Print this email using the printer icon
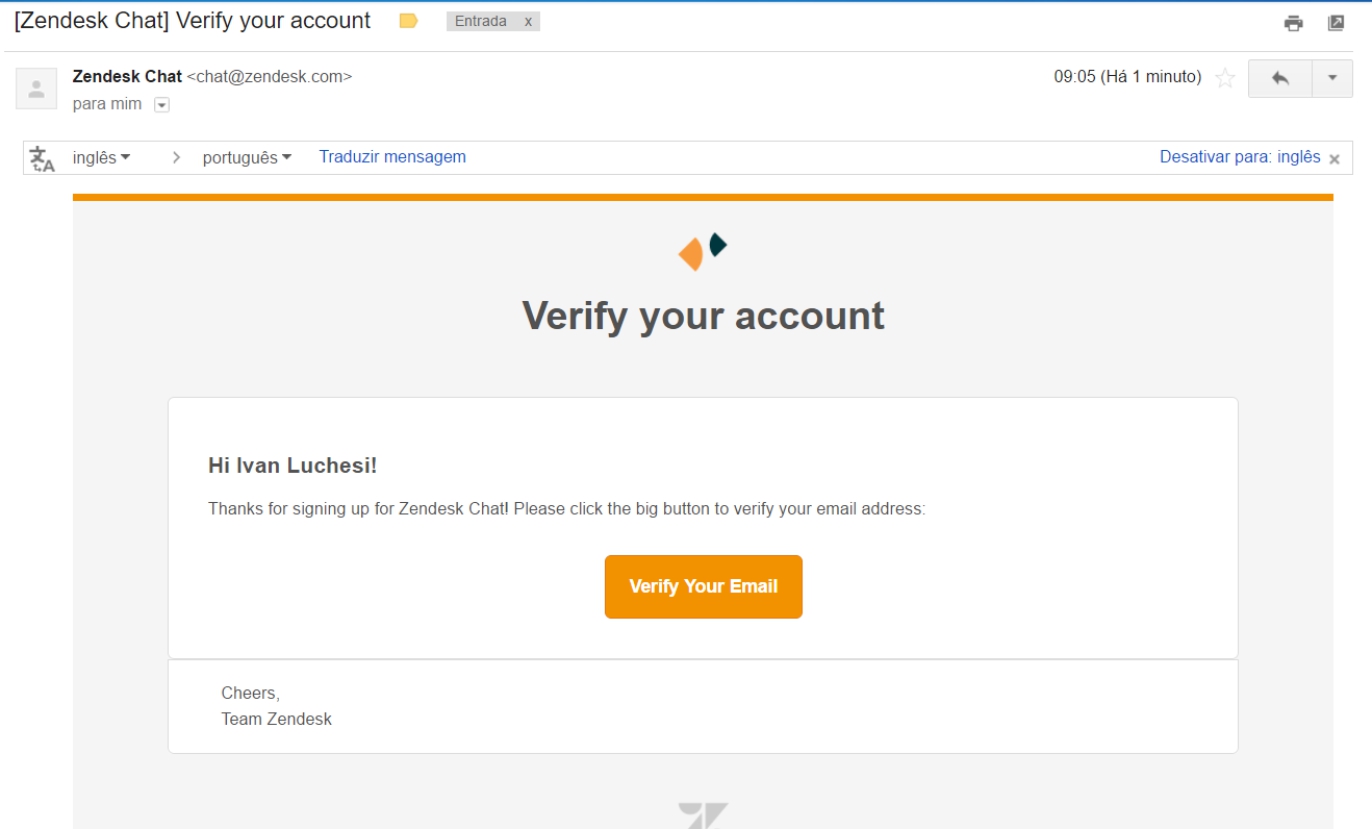The height and width of the screenshot is (829, 1372). (x=1293, y=23)
